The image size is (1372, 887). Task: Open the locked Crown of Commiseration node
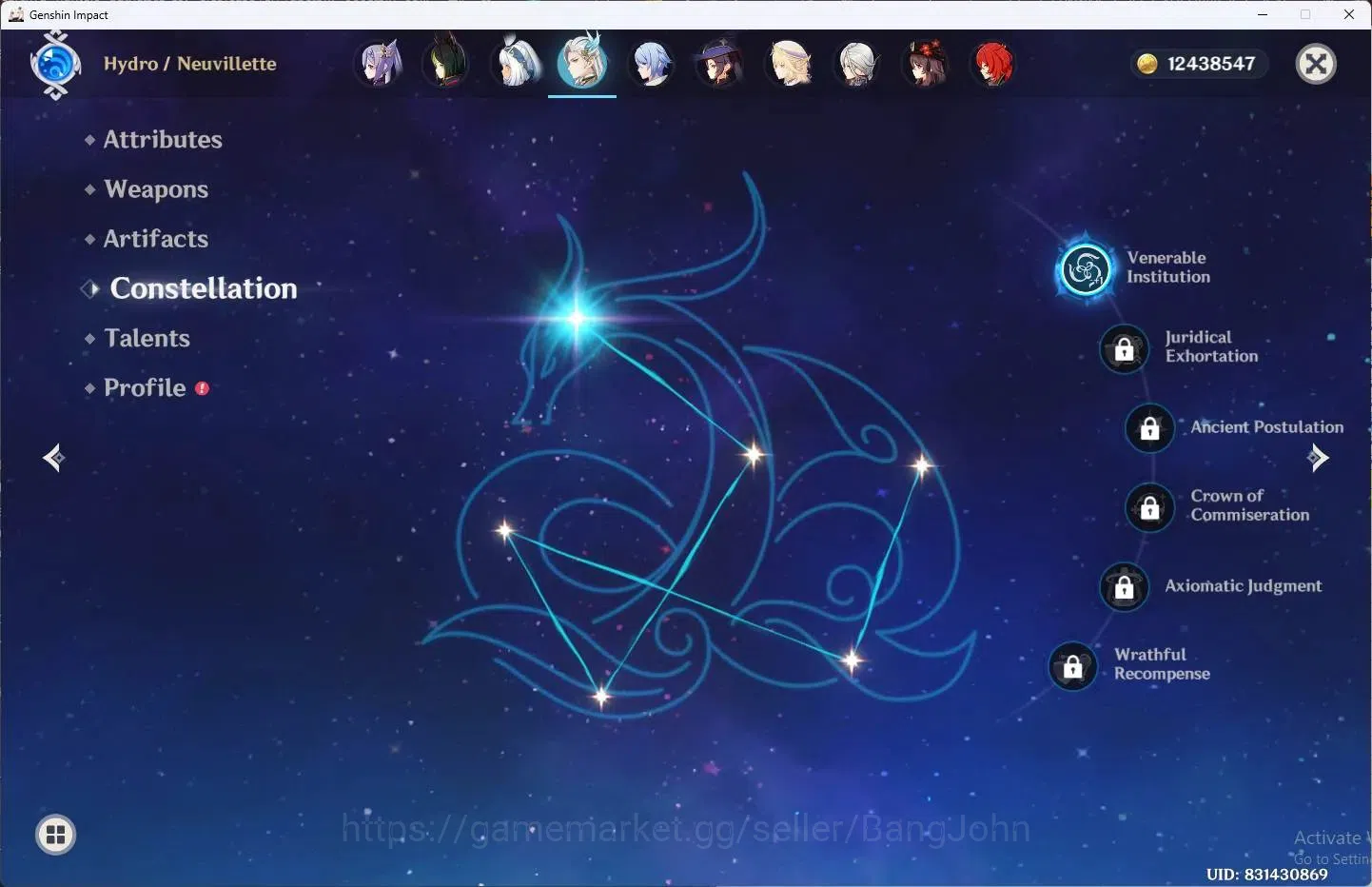coord(1149,507)
